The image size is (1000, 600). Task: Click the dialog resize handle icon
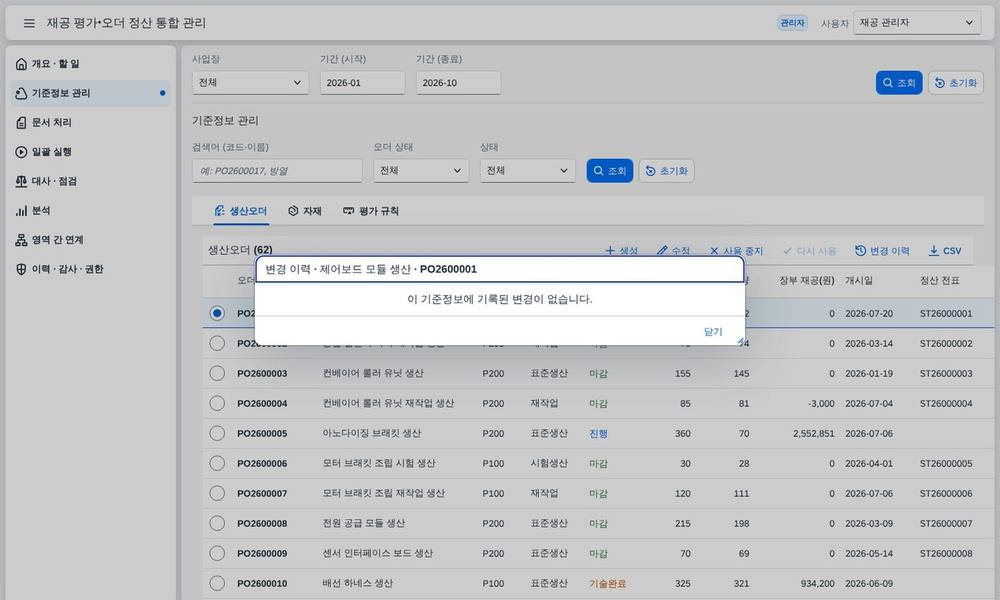point(741,342)
